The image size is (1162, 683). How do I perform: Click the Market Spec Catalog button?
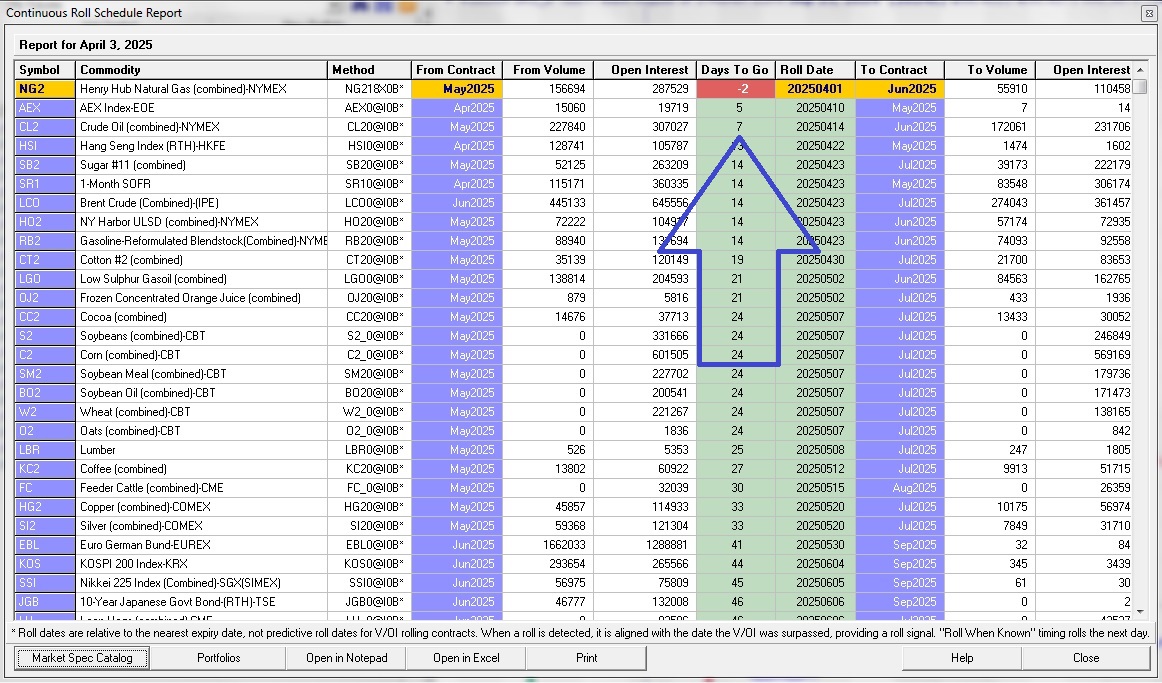coord(82,658)
